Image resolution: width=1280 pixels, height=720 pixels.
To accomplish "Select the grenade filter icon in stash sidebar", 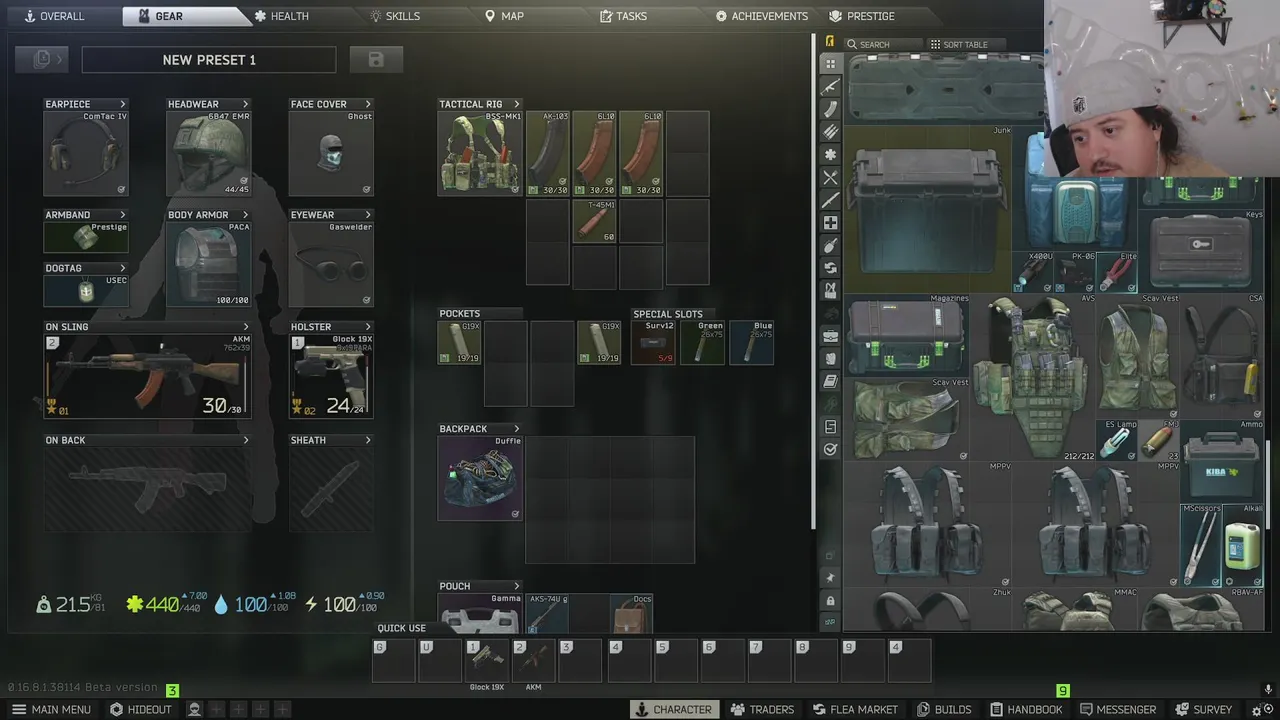I will [830, 246].
